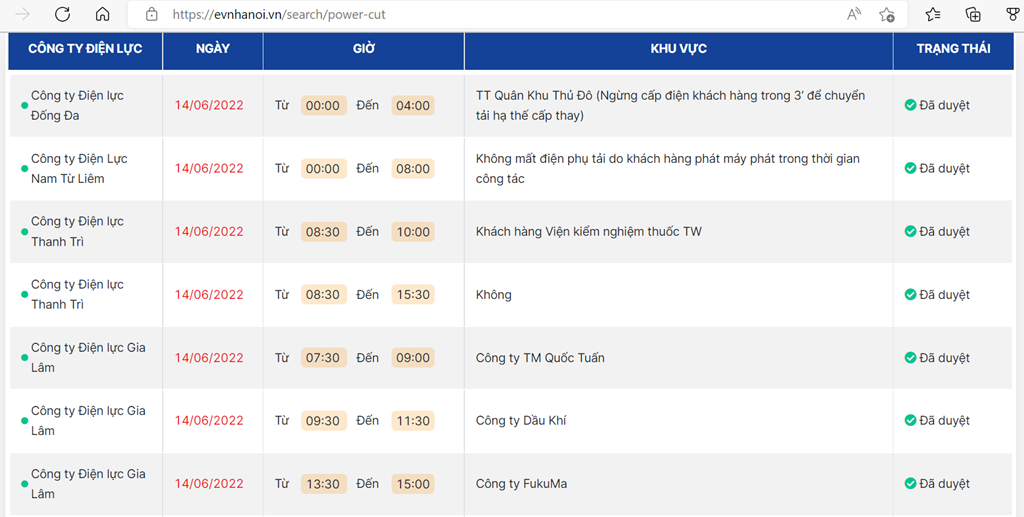Click end time 09:00 badge
Viewport: 1024px width, 517px height.
click(413, 358)
